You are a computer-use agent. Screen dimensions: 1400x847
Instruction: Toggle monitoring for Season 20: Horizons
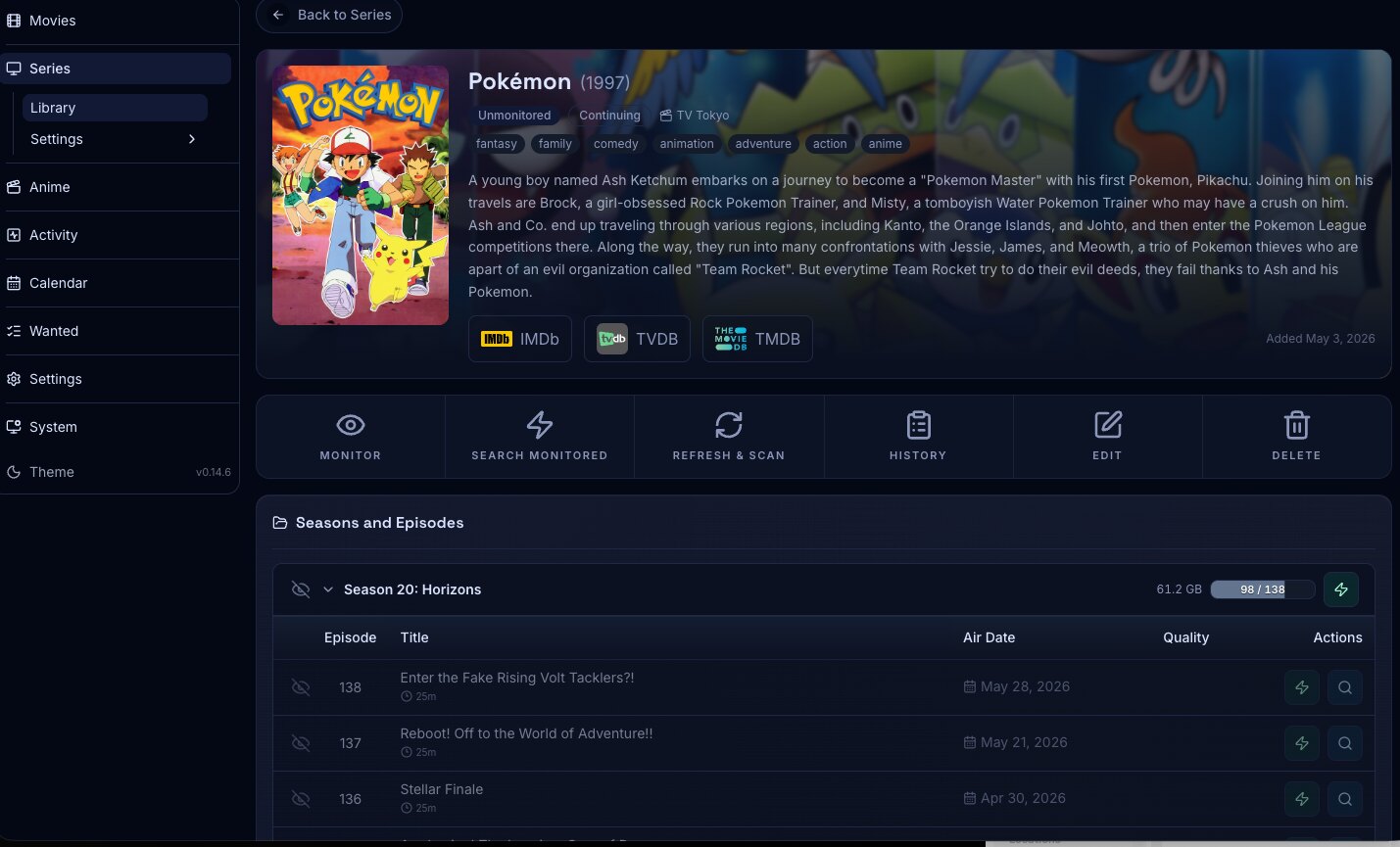click(301, 589)
